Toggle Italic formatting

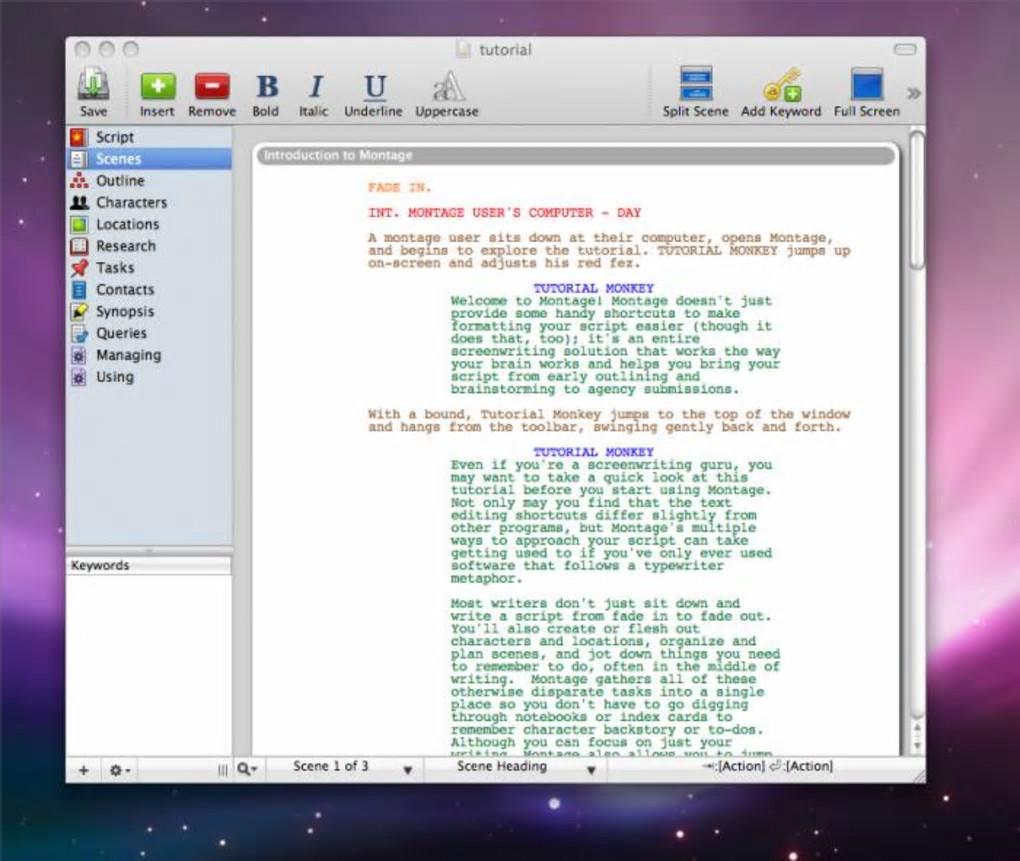click(x=314, y=87)
